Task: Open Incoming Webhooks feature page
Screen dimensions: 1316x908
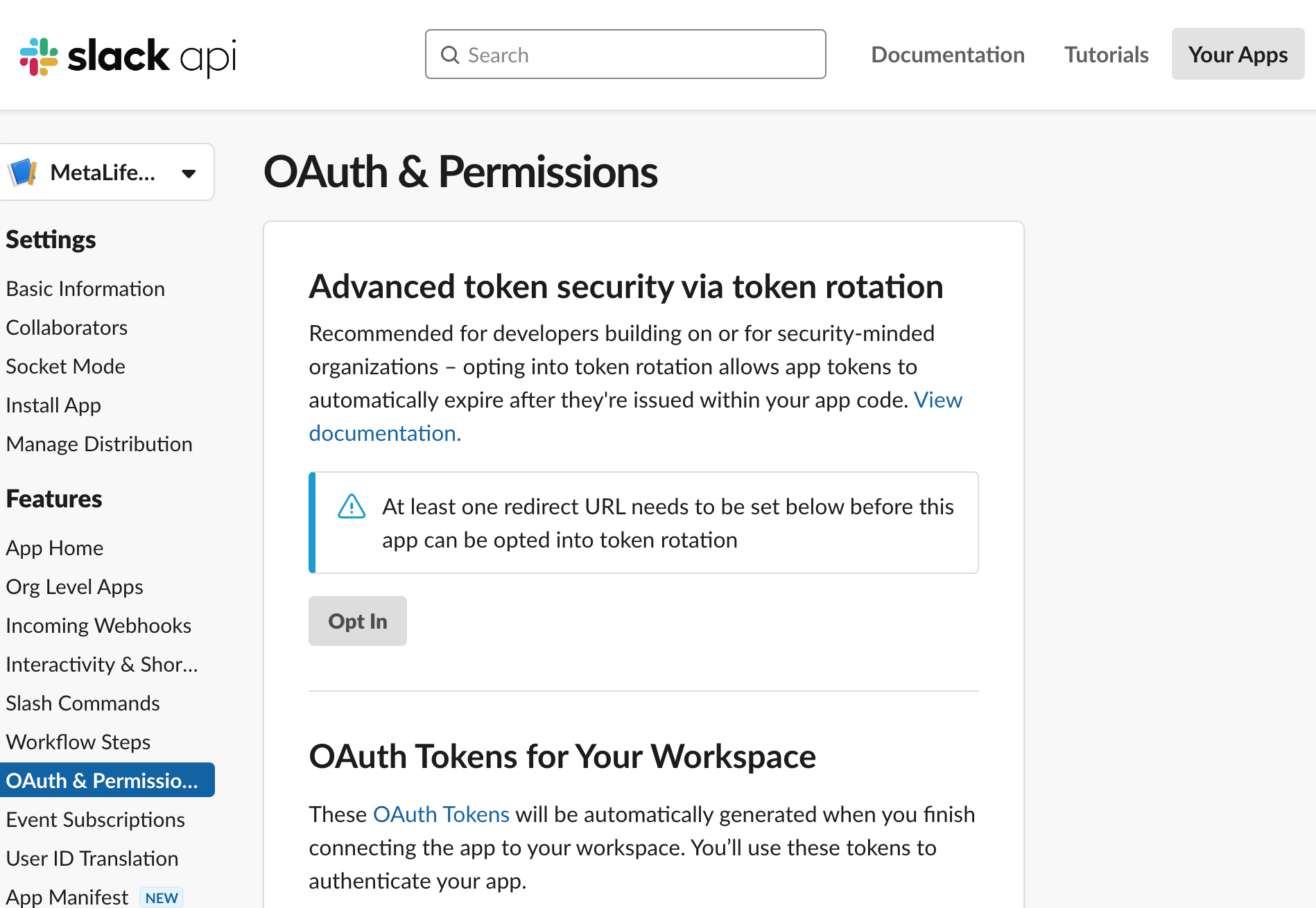Action: click(x=98, y=626)
